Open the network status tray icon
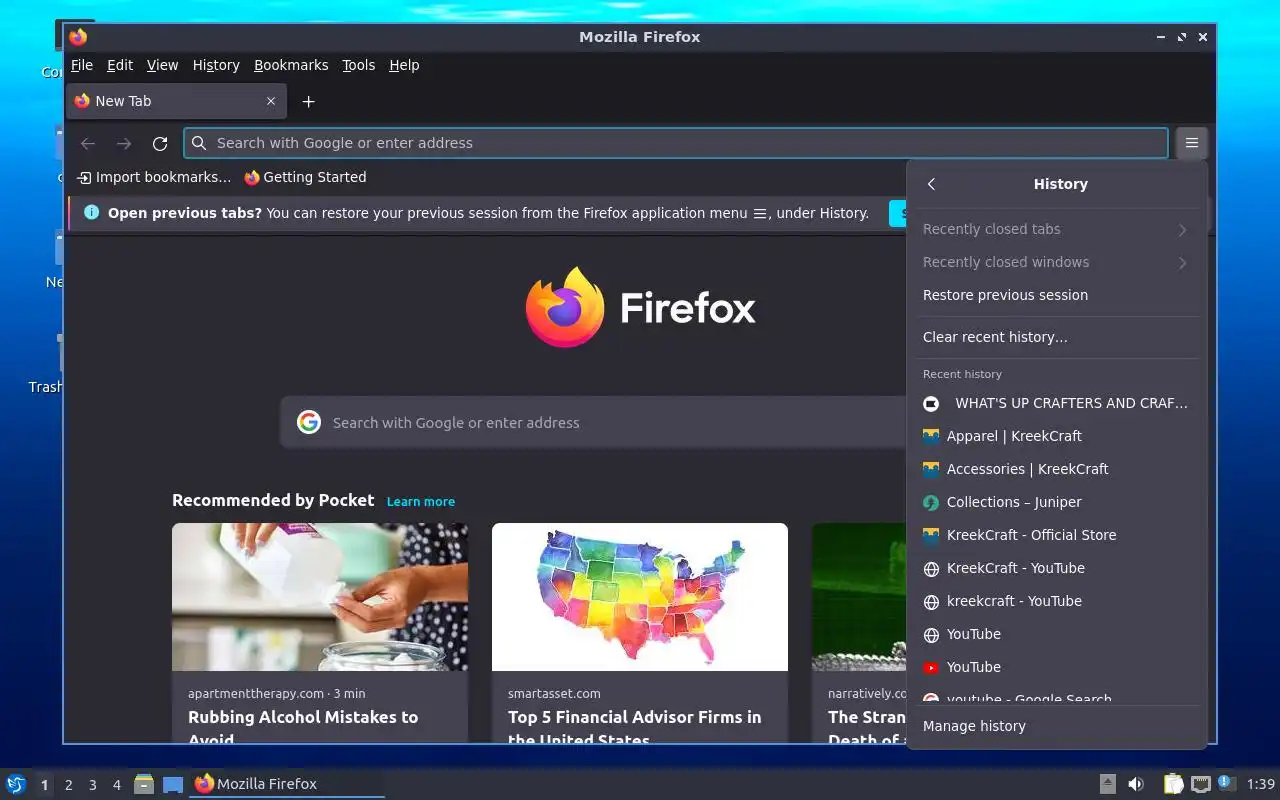 point(1200,784)
